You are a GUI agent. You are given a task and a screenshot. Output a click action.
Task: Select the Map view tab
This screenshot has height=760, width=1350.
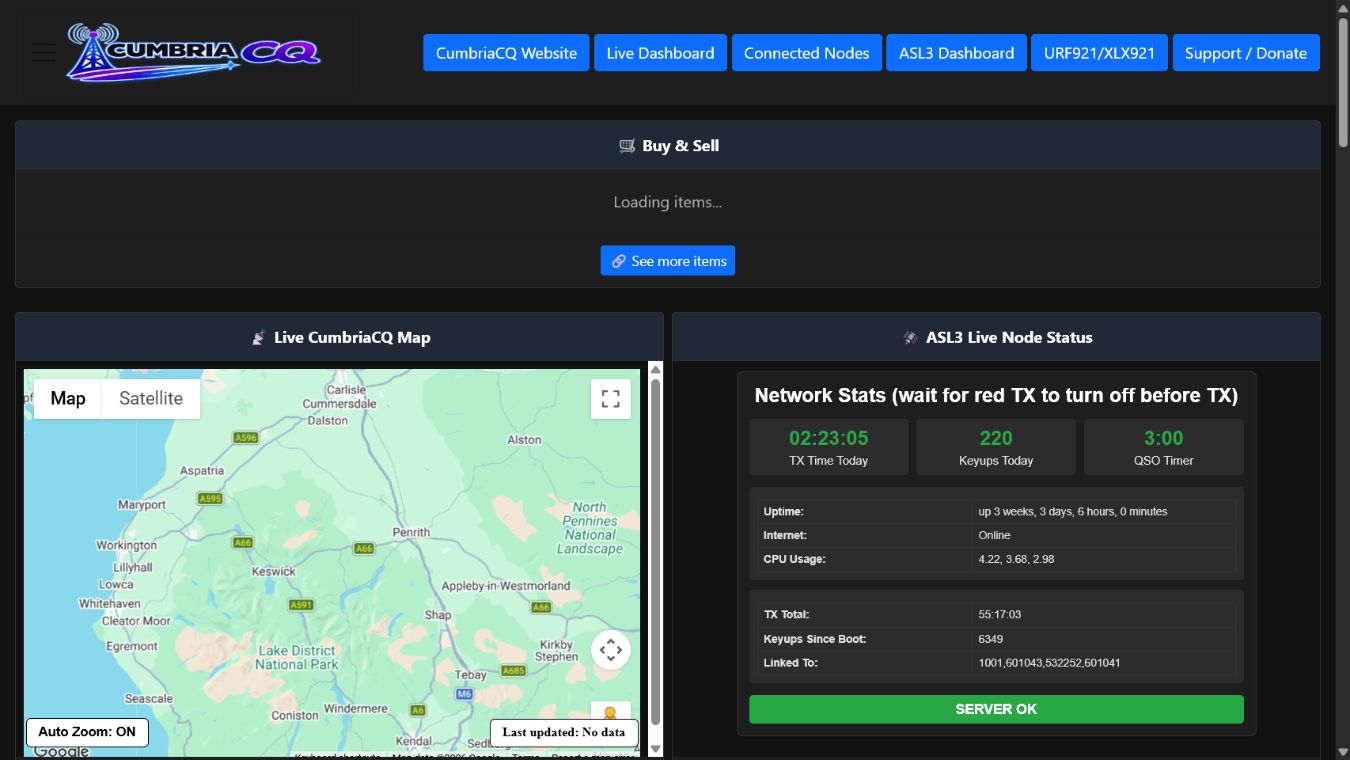[x=68, y=398]
